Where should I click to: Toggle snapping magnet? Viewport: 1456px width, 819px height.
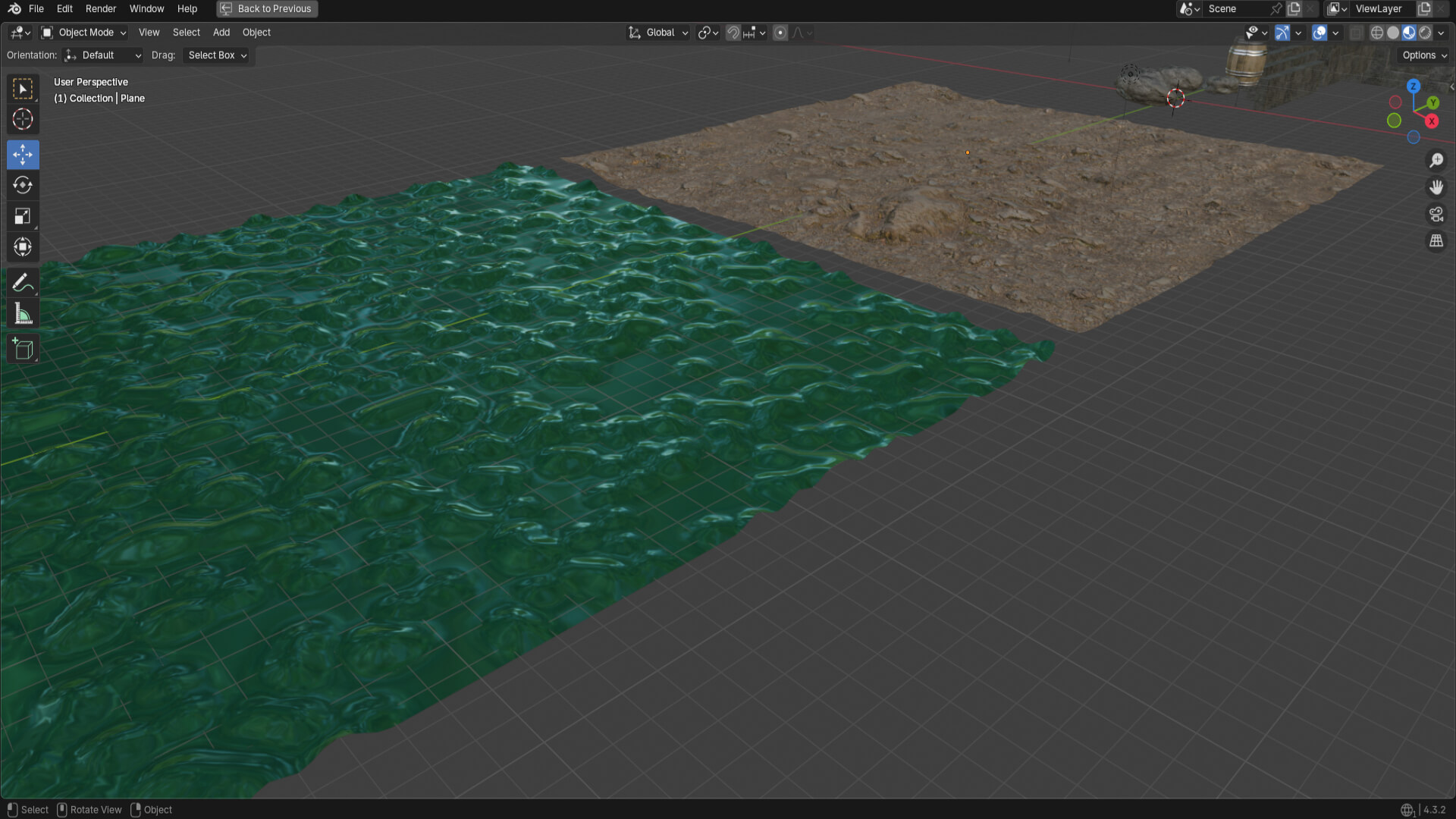pyautogui.click(x=733, y=33)
